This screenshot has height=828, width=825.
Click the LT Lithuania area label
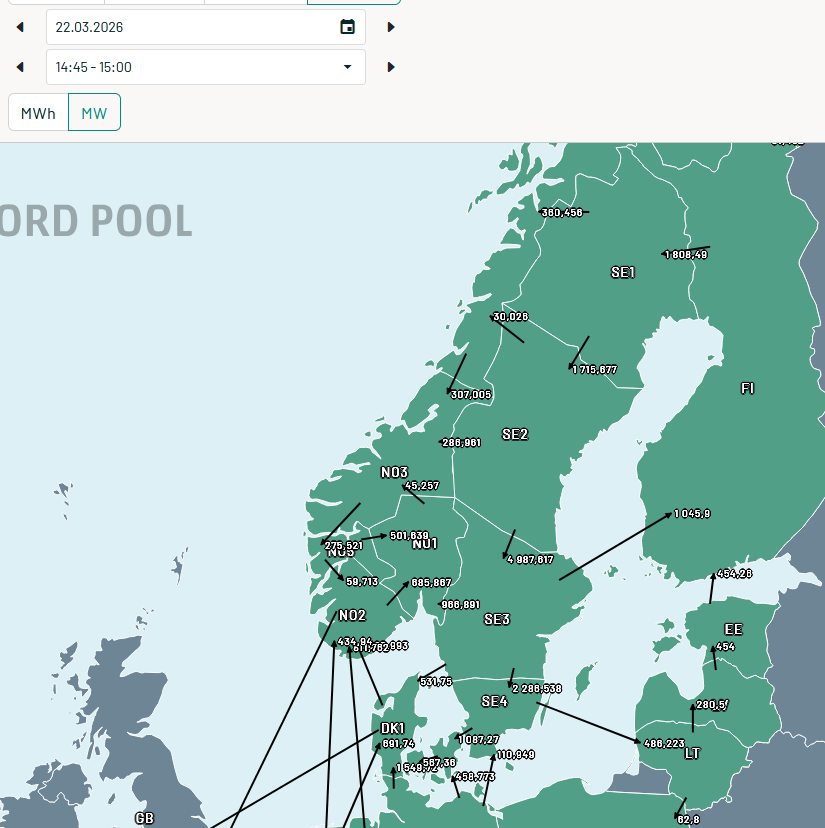pyautogui.click(x=692, y=754)
